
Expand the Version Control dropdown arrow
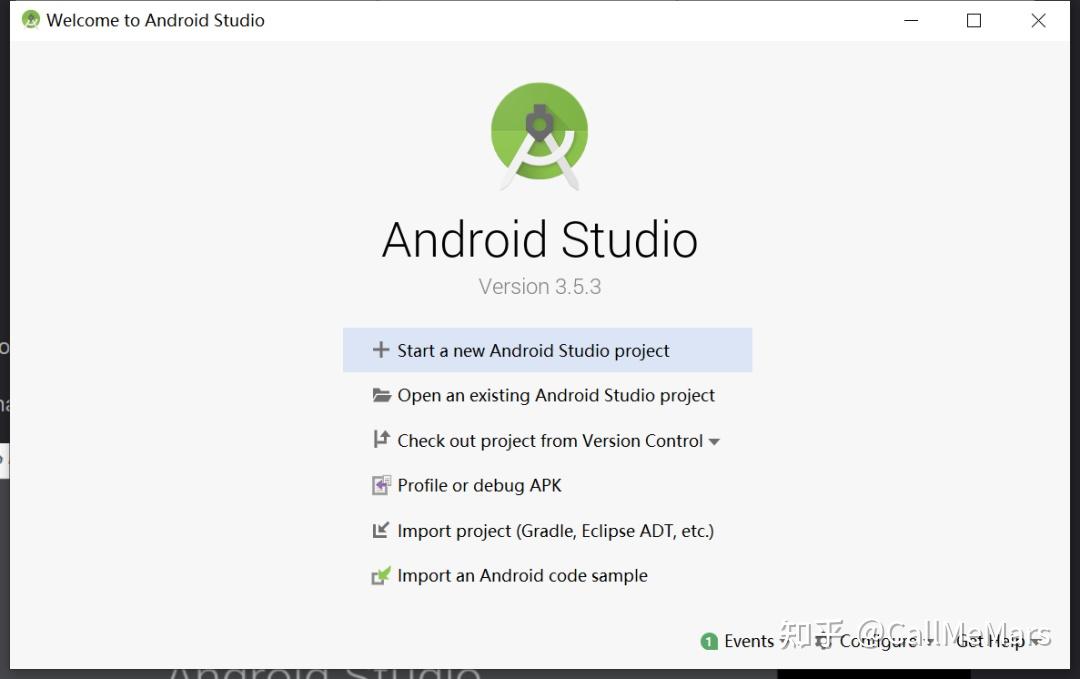(x=714, y=442)
